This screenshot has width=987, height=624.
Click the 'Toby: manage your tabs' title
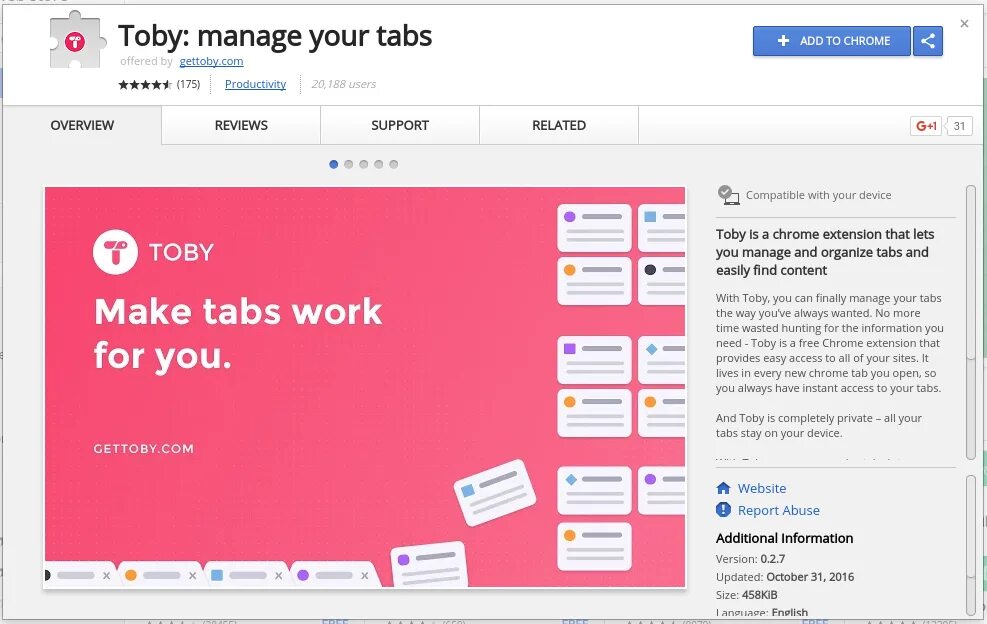click(x=275, y=36)
